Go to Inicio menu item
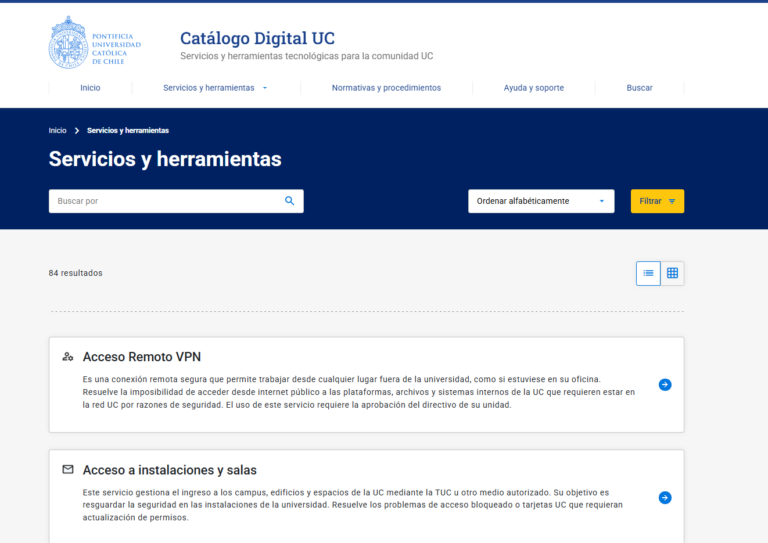This screenshot has width=768, height=543. pos(90,88)
